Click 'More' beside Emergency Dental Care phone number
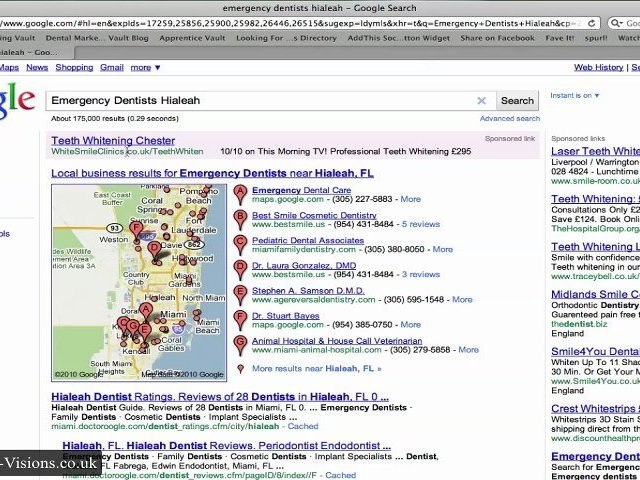Viewport: 640px width, 480px height. pos(411,199)
